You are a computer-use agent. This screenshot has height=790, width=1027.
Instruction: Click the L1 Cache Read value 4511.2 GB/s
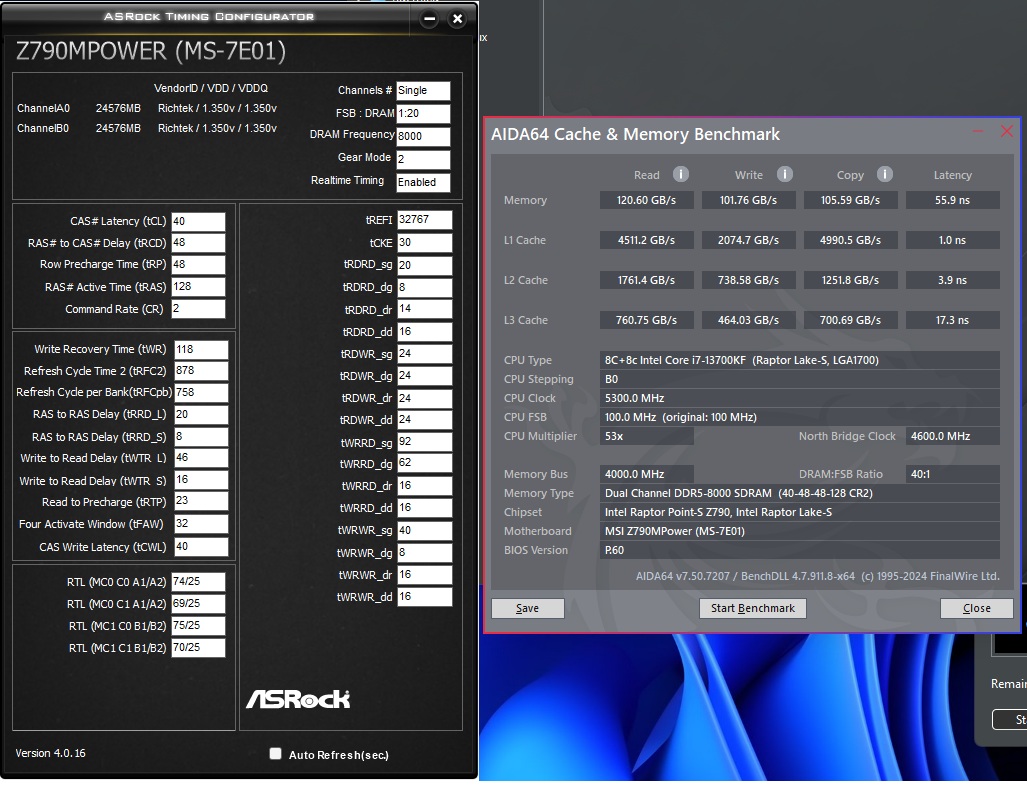coord(646,240)
